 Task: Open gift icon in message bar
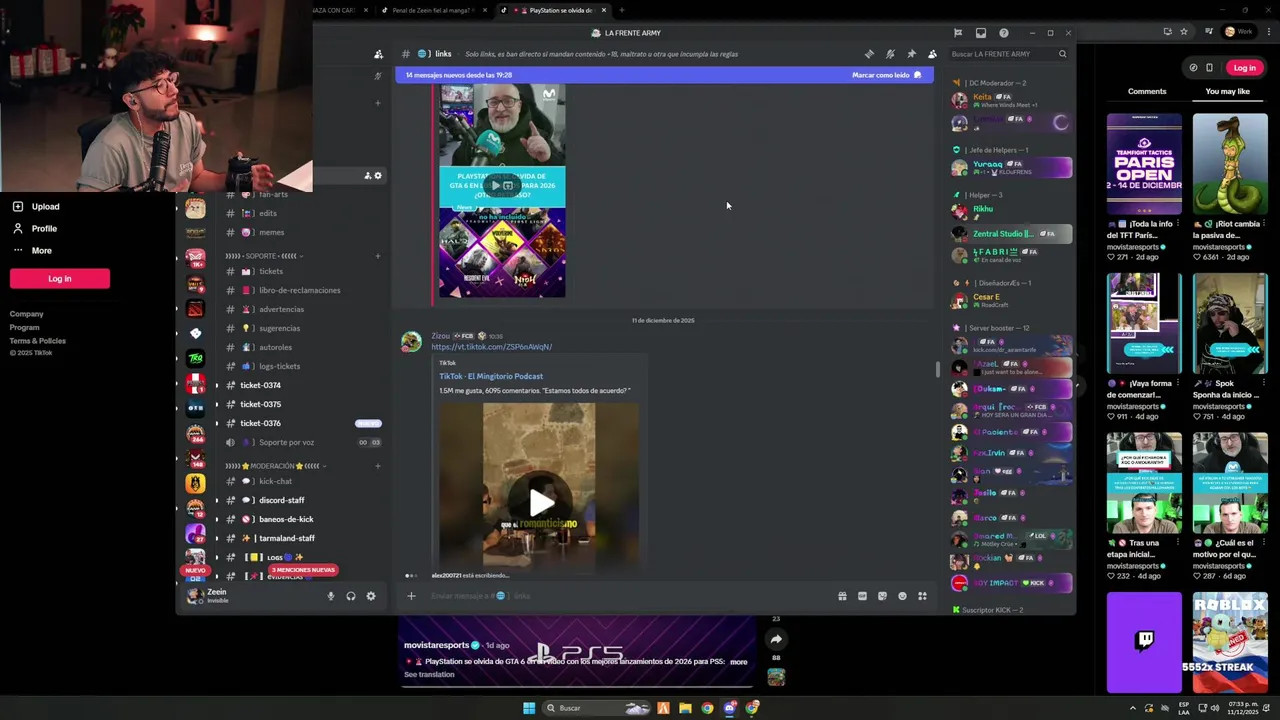(x=842, y=596)
